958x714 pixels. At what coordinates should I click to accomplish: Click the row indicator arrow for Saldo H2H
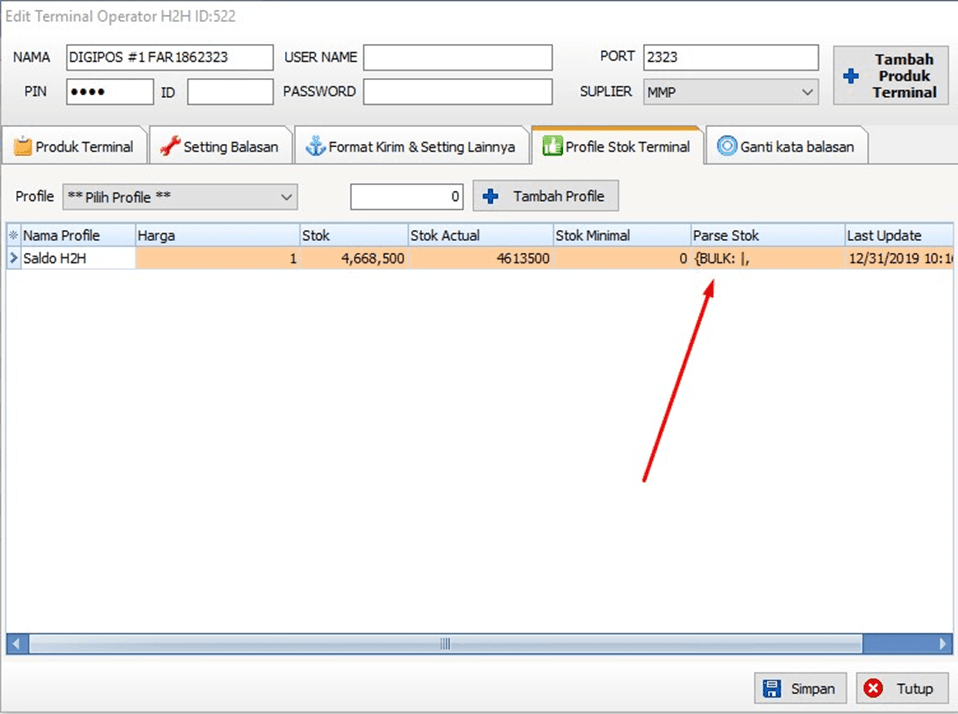[13, 259]
